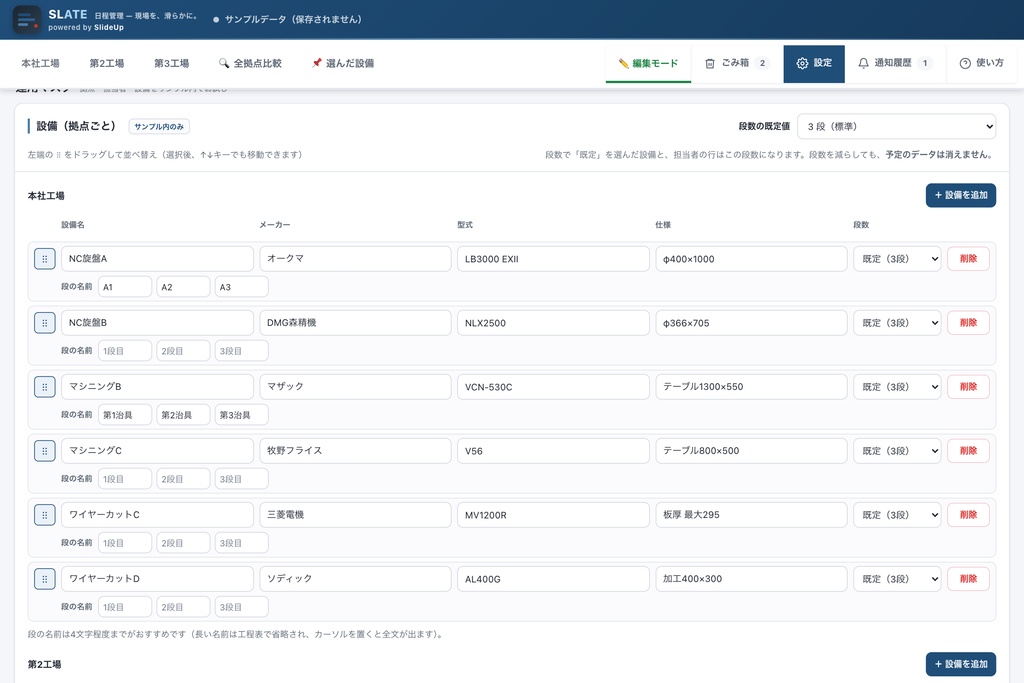The height and width of the screenshot is (683, 1024).
Task: Click drag handle icon for ワイヤーカットD row
Action: [44, 579]
